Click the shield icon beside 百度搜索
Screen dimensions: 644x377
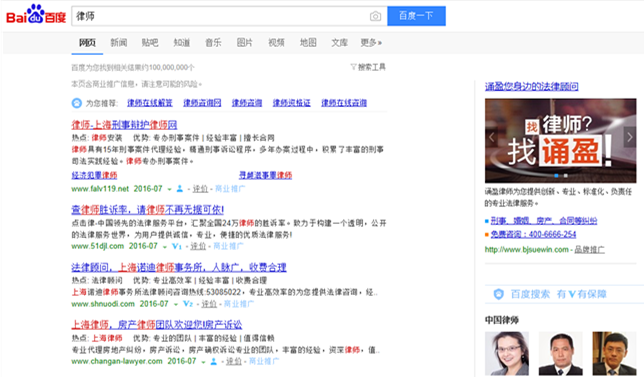click(499, 294)
